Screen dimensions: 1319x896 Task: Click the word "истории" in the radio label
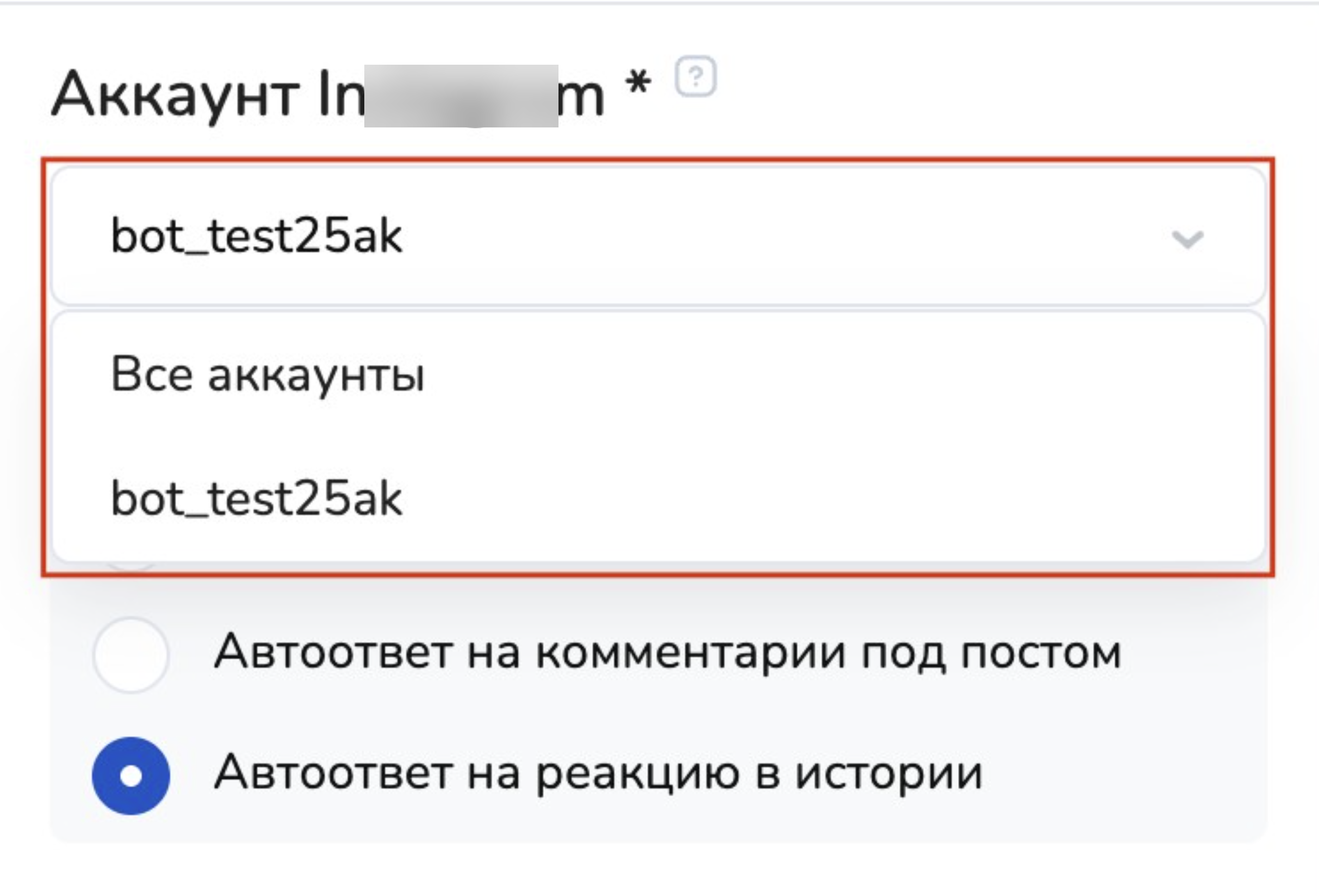[x=888, y=773]
